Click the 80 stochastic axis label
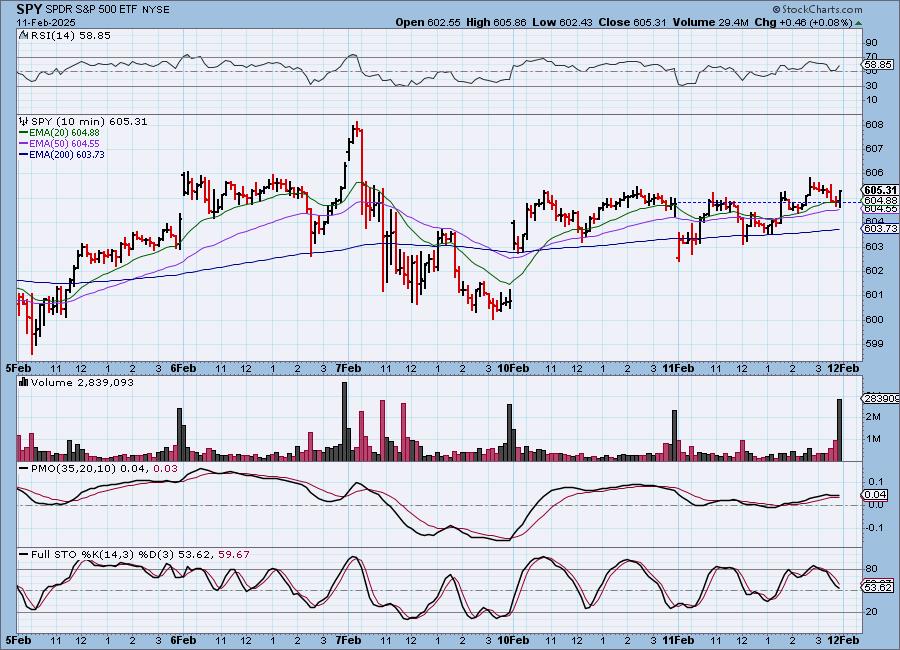Viewport: 900px width, 650px height. (x=871, y=568)
